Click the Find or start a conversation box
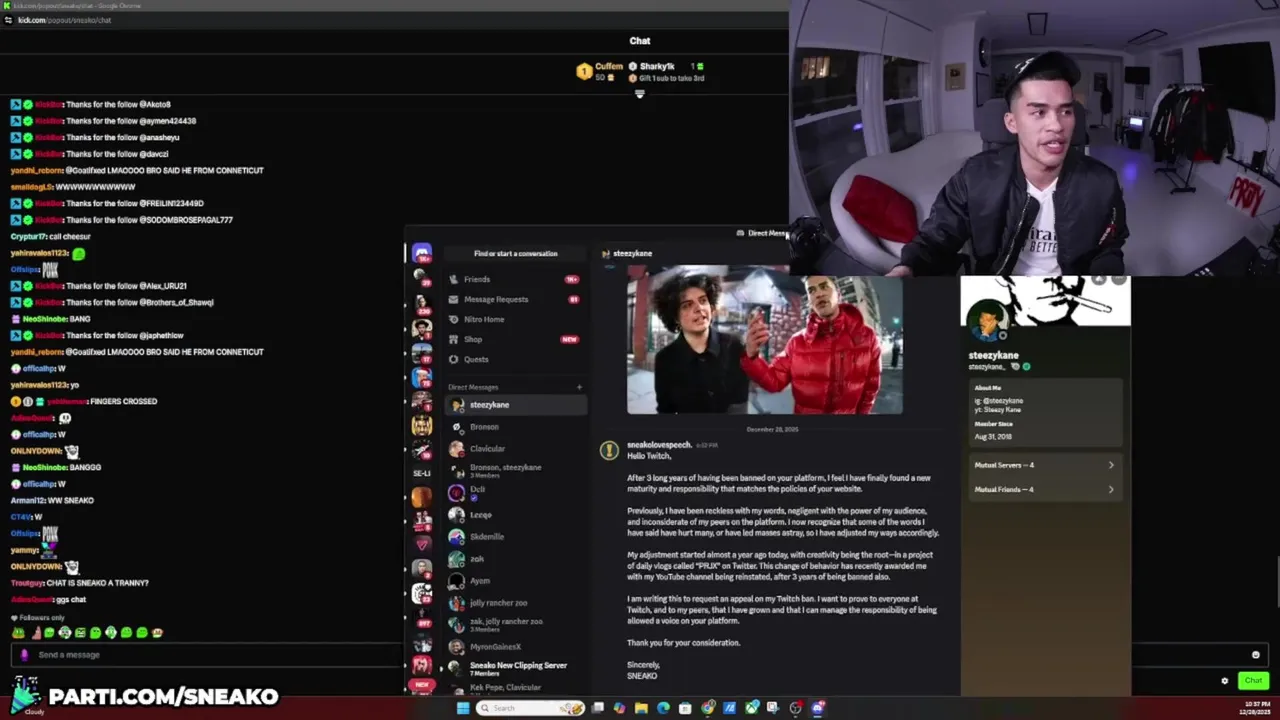 point(516,254)
